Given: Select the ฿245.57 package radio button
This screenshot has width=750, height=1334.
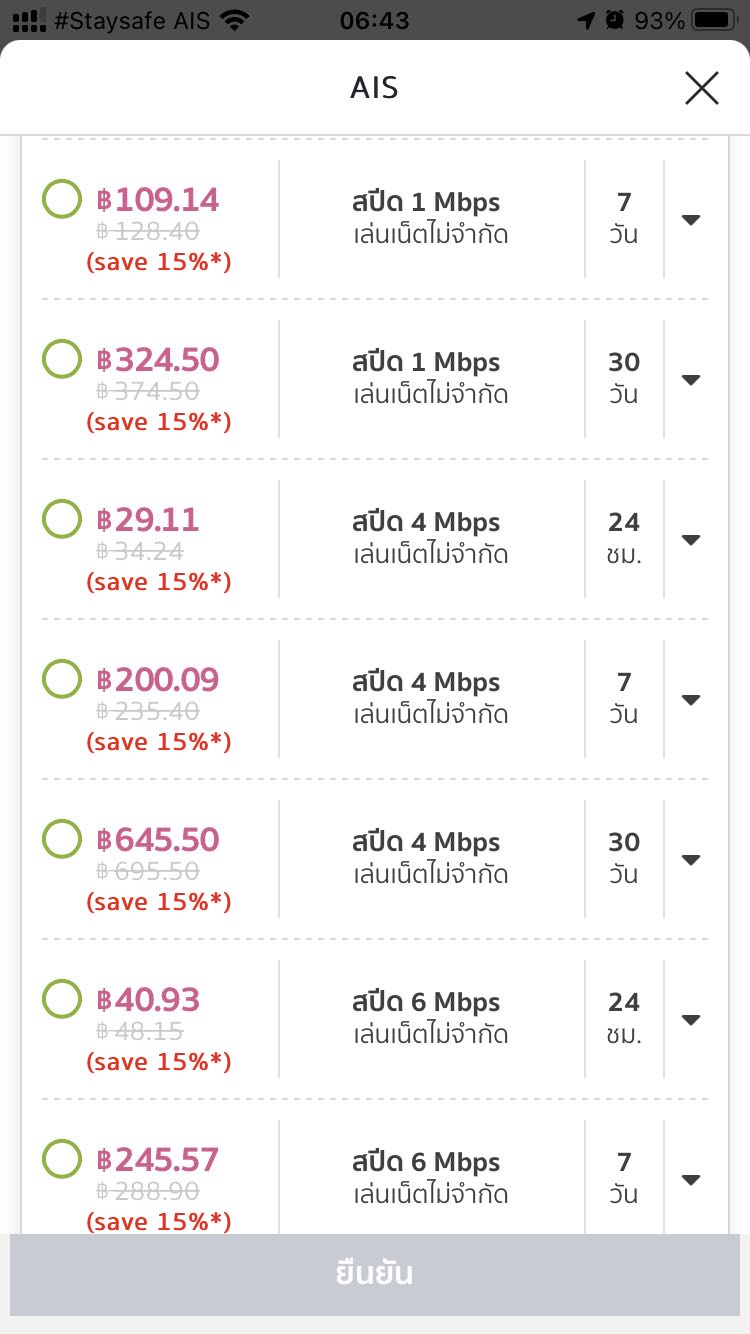Looking at the screenshot, I should [x=62, y=1159].
